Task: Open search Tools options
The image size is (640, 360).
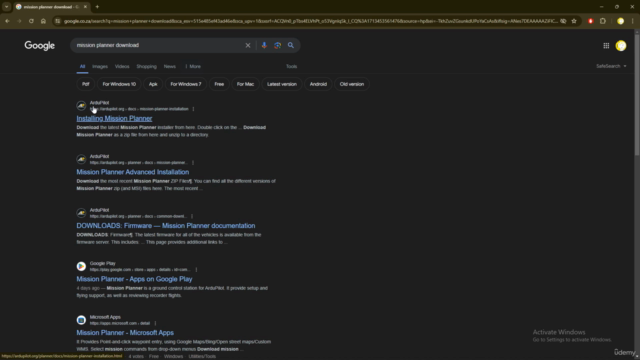Action: point(291,67)
